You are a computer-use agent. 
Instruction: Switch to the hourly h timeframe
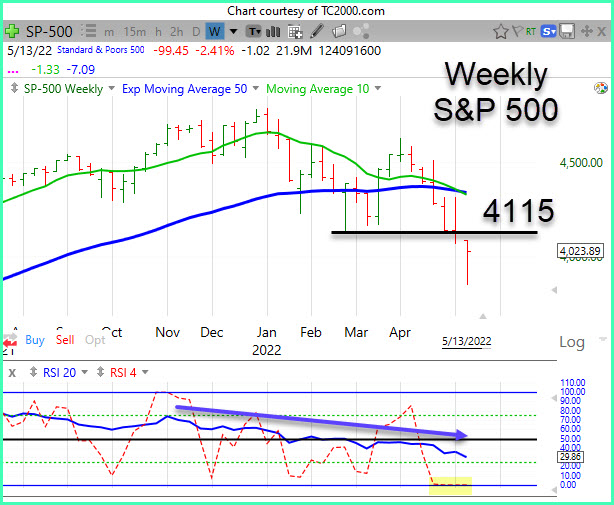click(x=158, y=32)
